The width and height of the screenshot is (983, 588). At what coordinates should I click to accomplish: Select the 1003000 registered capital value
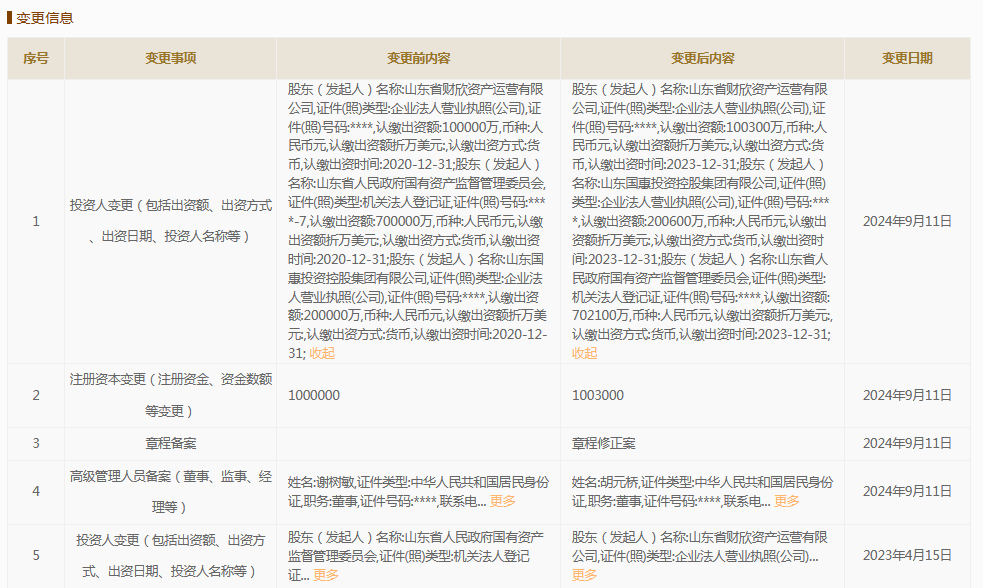coord(598,395)
